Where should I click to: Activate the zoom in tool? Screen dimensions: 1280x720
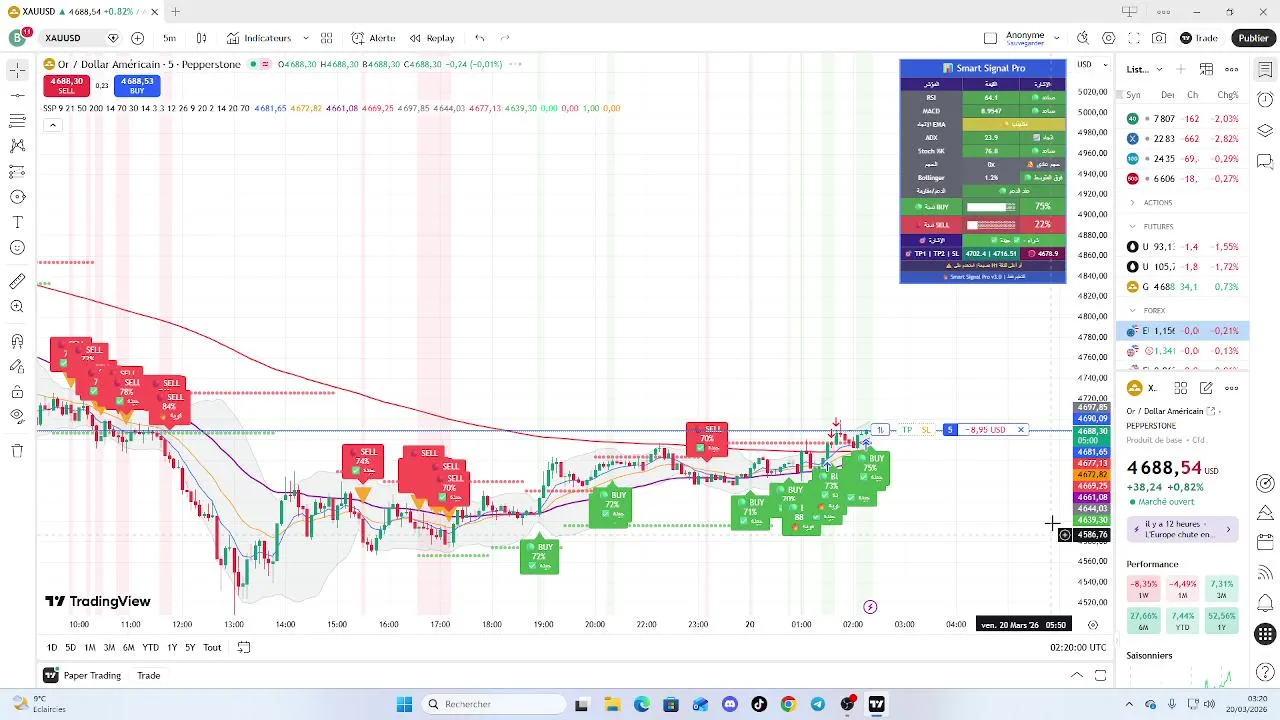click(17, 307)
